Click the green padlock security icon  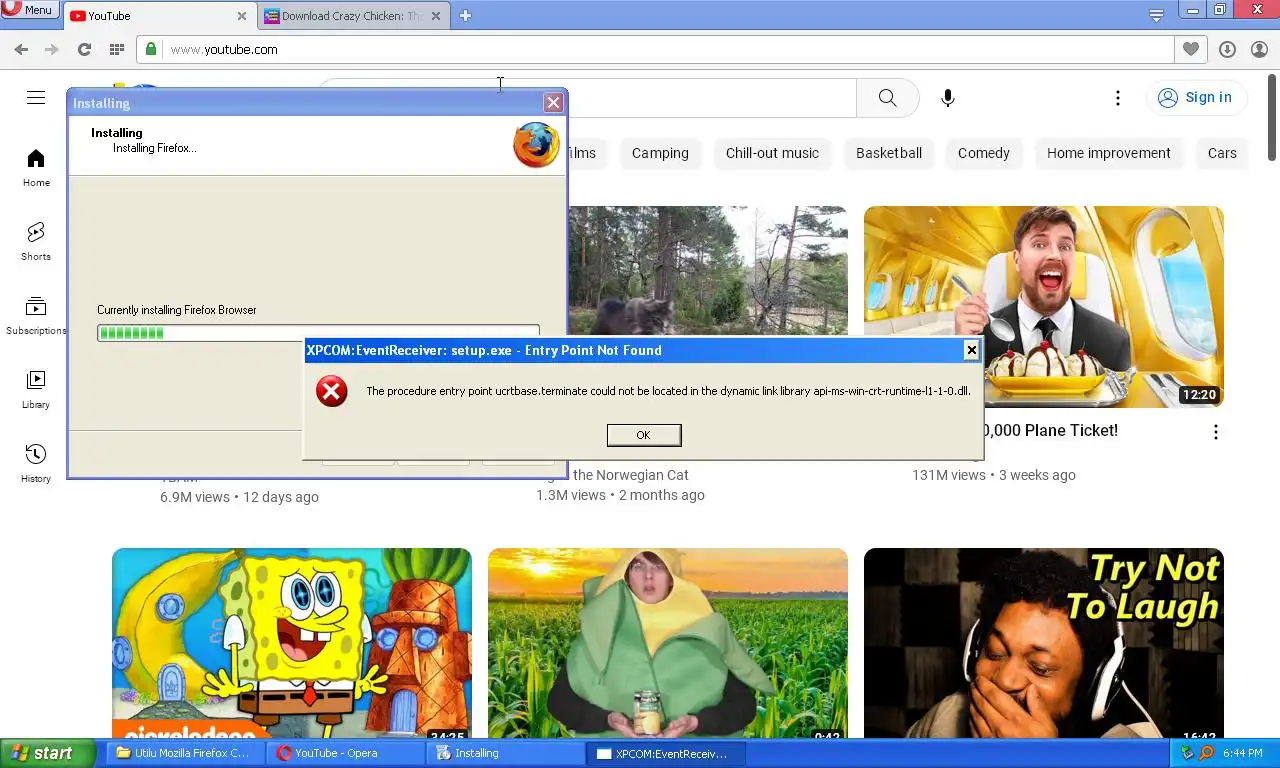click(x=151, y=49)
